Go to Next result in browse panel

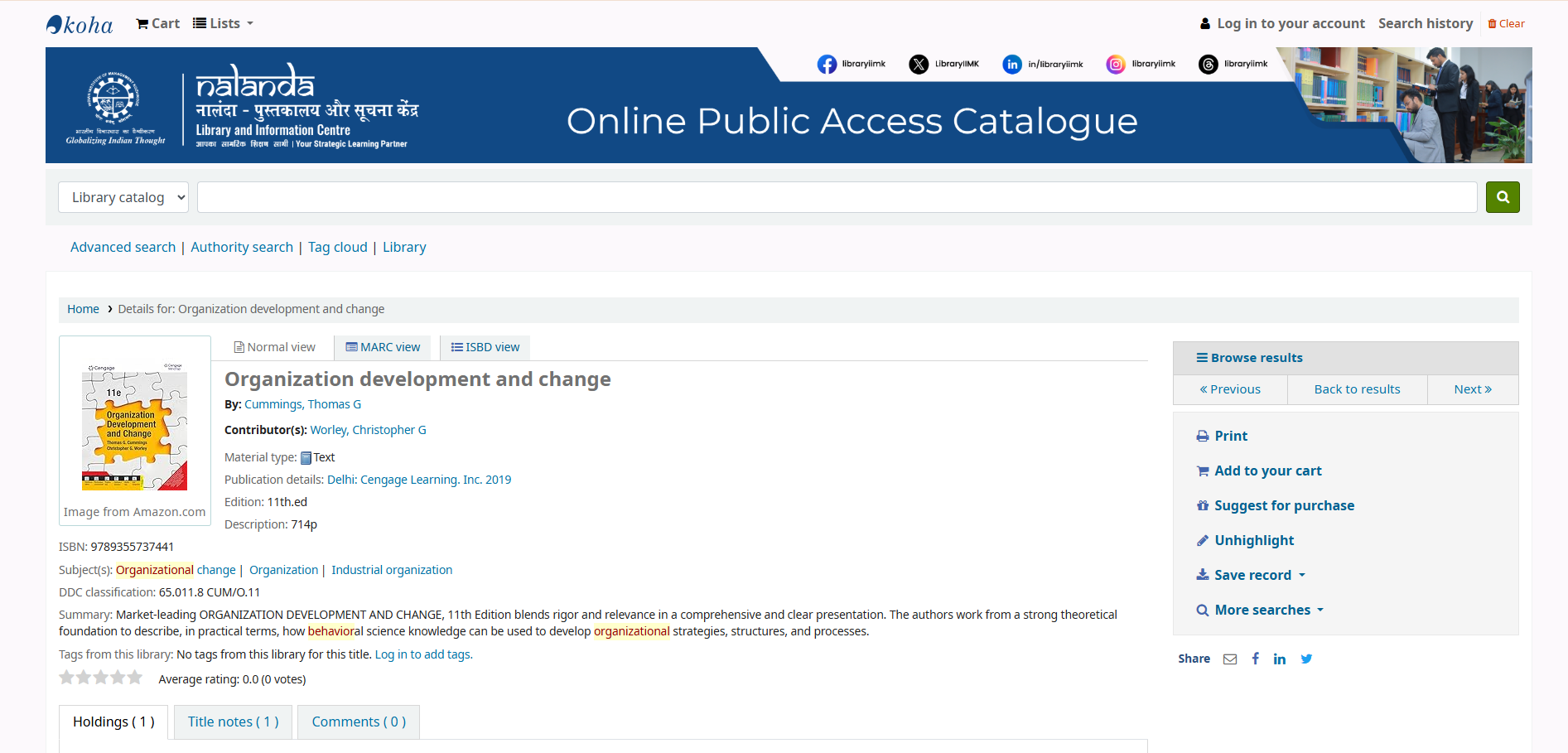pyautogui.click(x=1472, y=389)
